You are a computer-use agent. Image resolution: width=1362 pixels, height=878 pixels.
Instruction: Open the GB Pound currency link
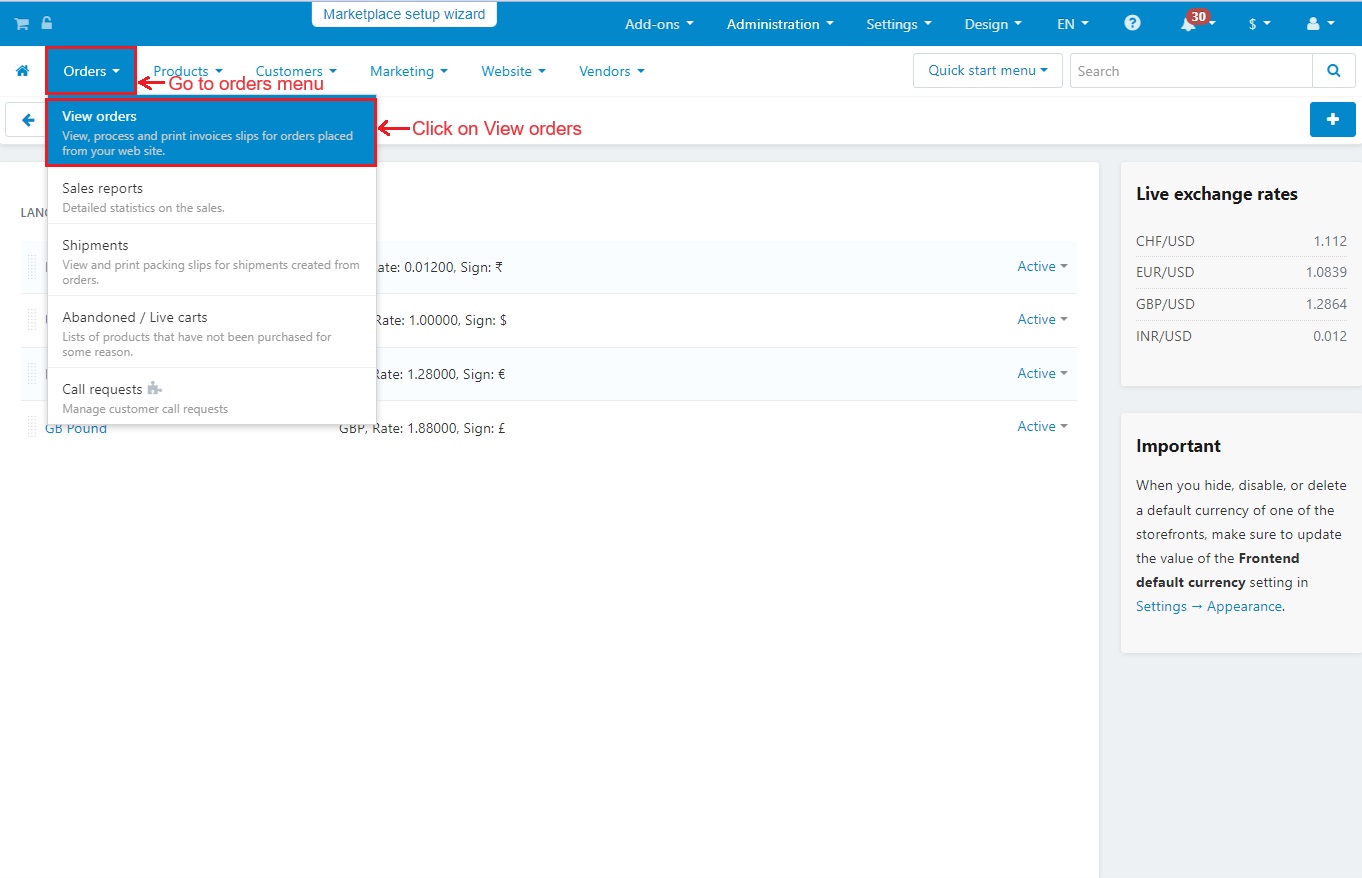click(x=76, y=429)
